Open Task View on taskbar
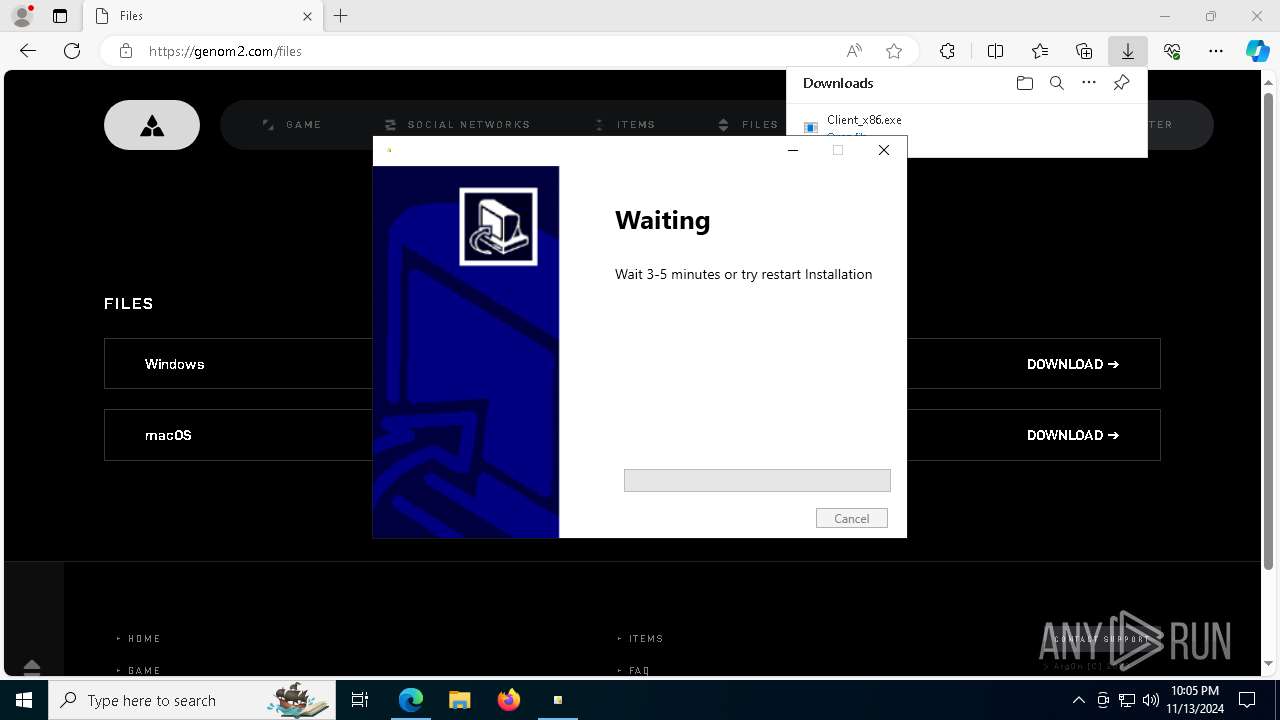Viewport: 1280px width, 720px height. pos(360,700)
